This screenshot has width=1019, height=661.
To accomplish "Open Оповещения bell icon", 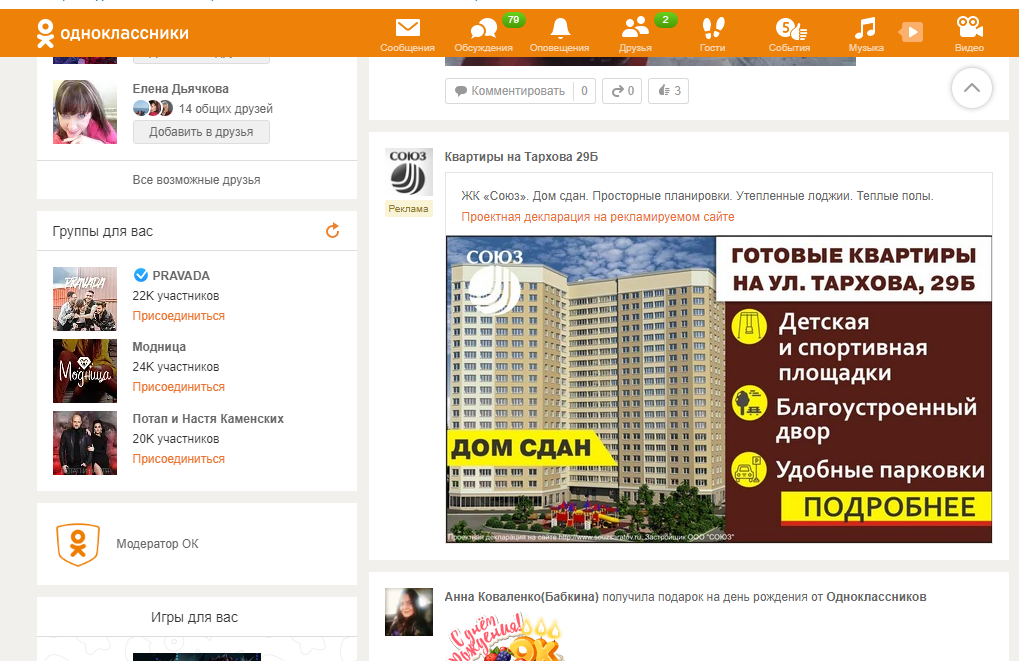I will tap(560, 28).
